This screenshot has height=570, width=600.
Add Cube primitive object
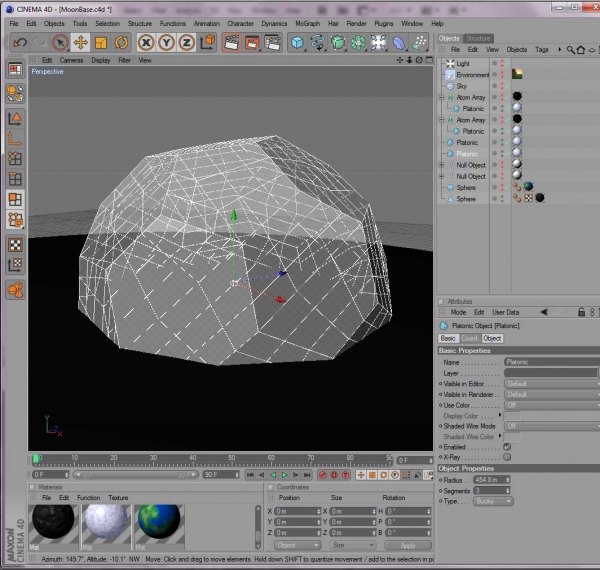click(297, 42)
